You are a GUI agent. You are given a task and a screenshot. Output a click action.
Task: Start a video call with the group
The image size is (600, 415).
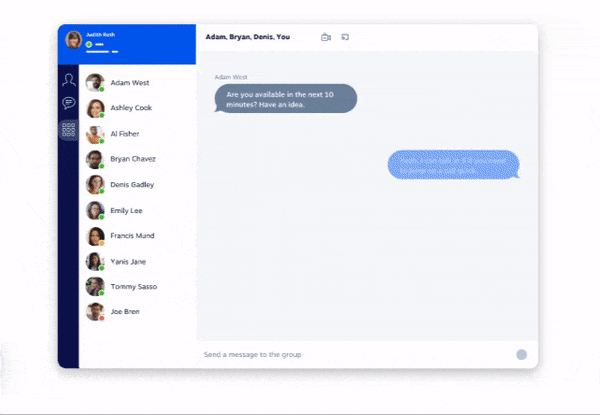326,37
